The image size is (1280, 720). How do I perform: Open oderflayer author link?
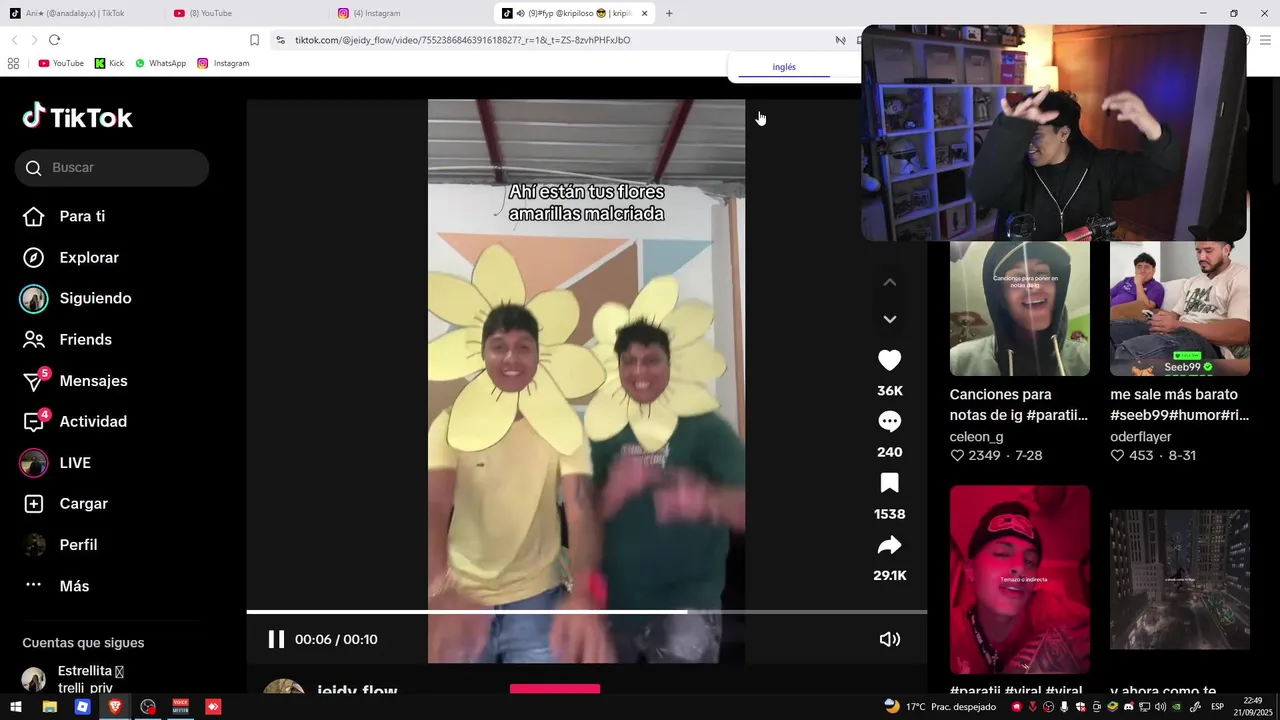click(x=1140, y=437)
